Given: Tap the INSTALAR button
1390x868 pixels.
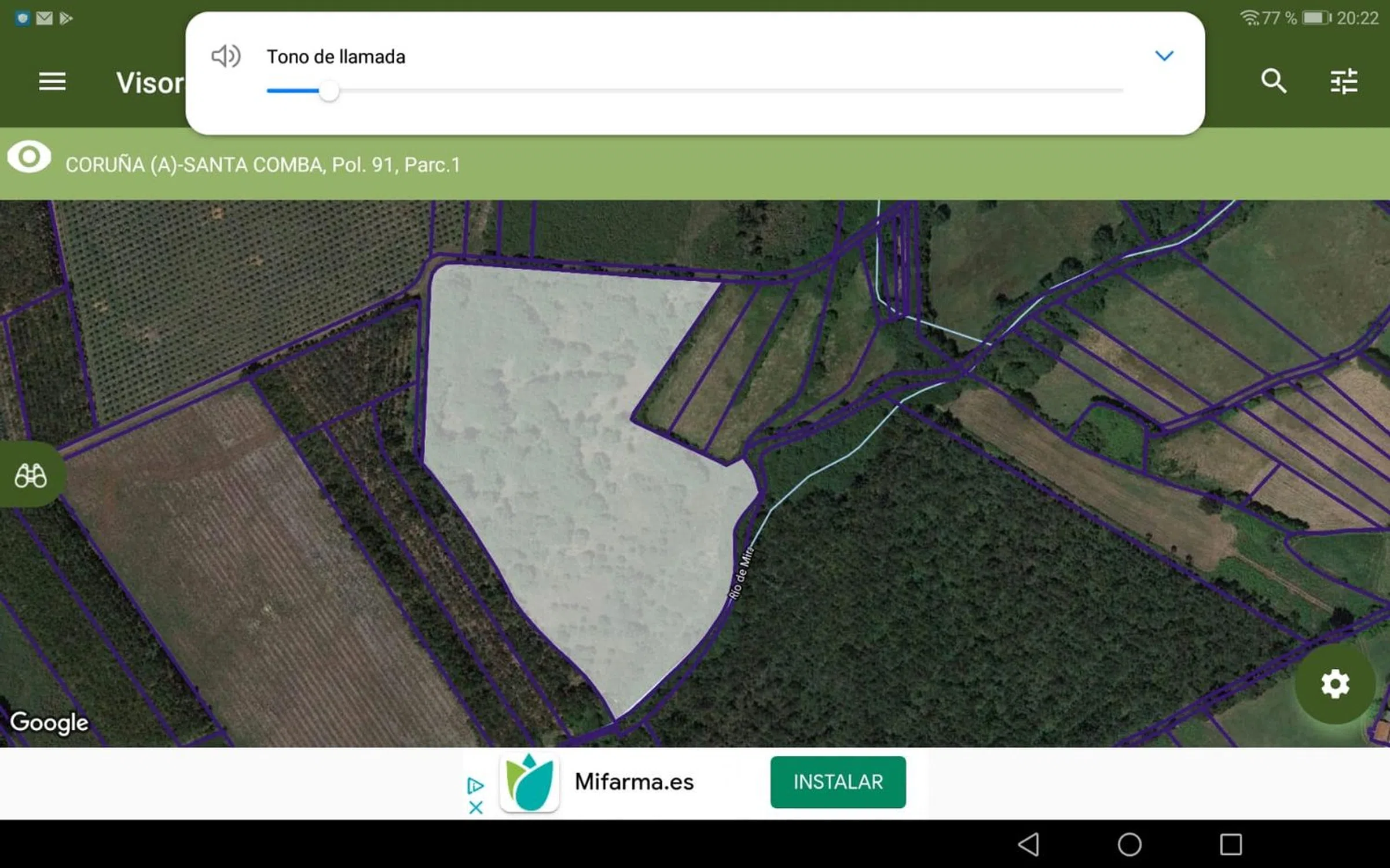Looking at the screenshot, I should click(837, 782).
